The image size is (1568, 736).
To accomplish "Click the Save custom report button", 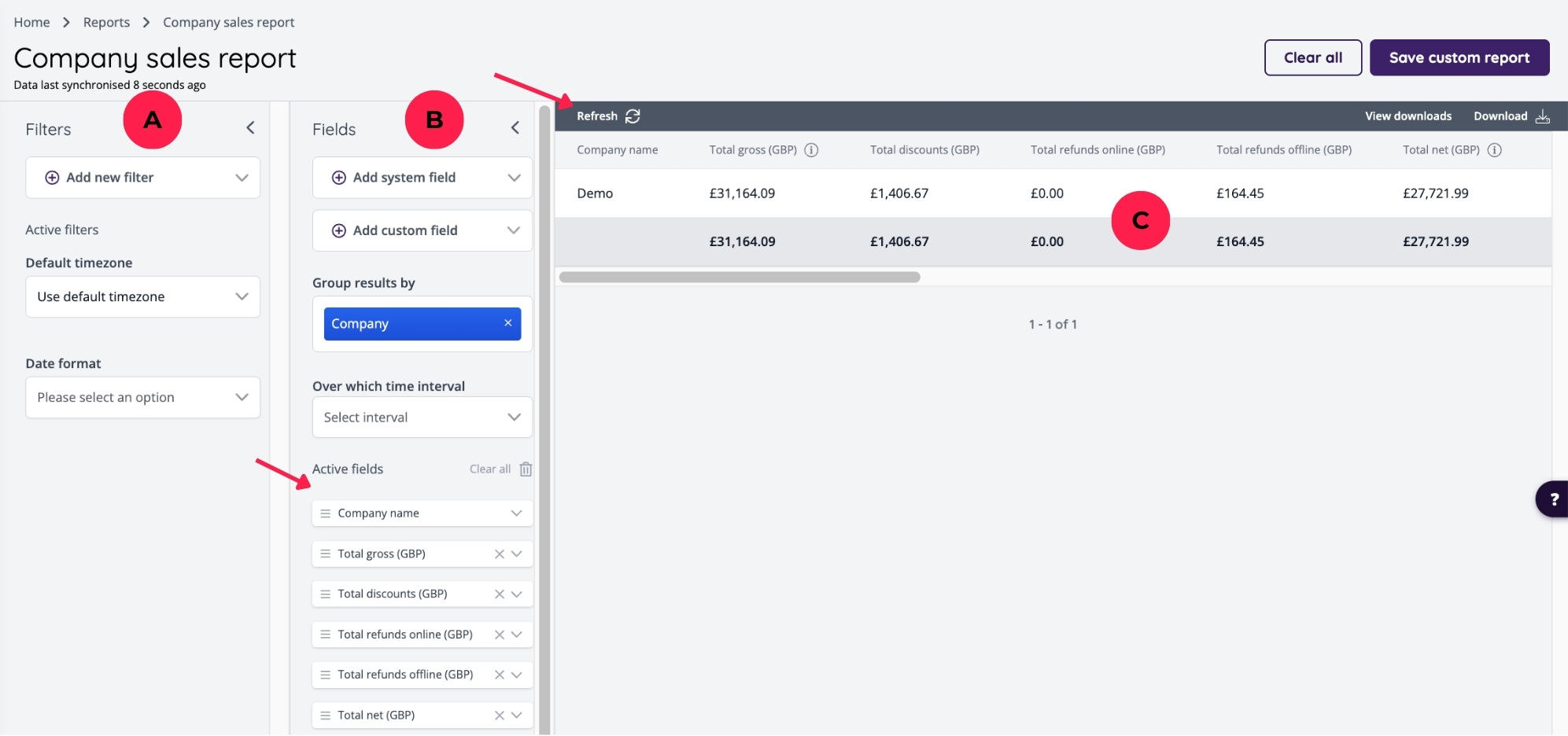I will pos(1459,57).
